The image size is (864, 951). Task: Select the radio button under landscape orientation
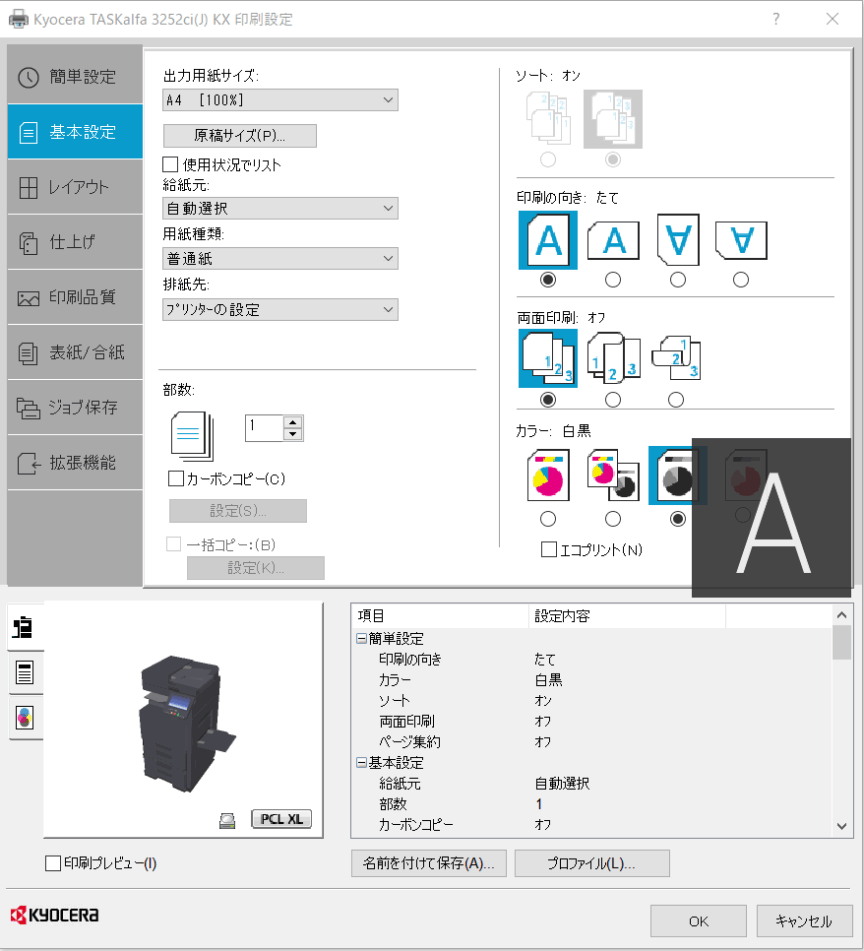click(613, 280)
